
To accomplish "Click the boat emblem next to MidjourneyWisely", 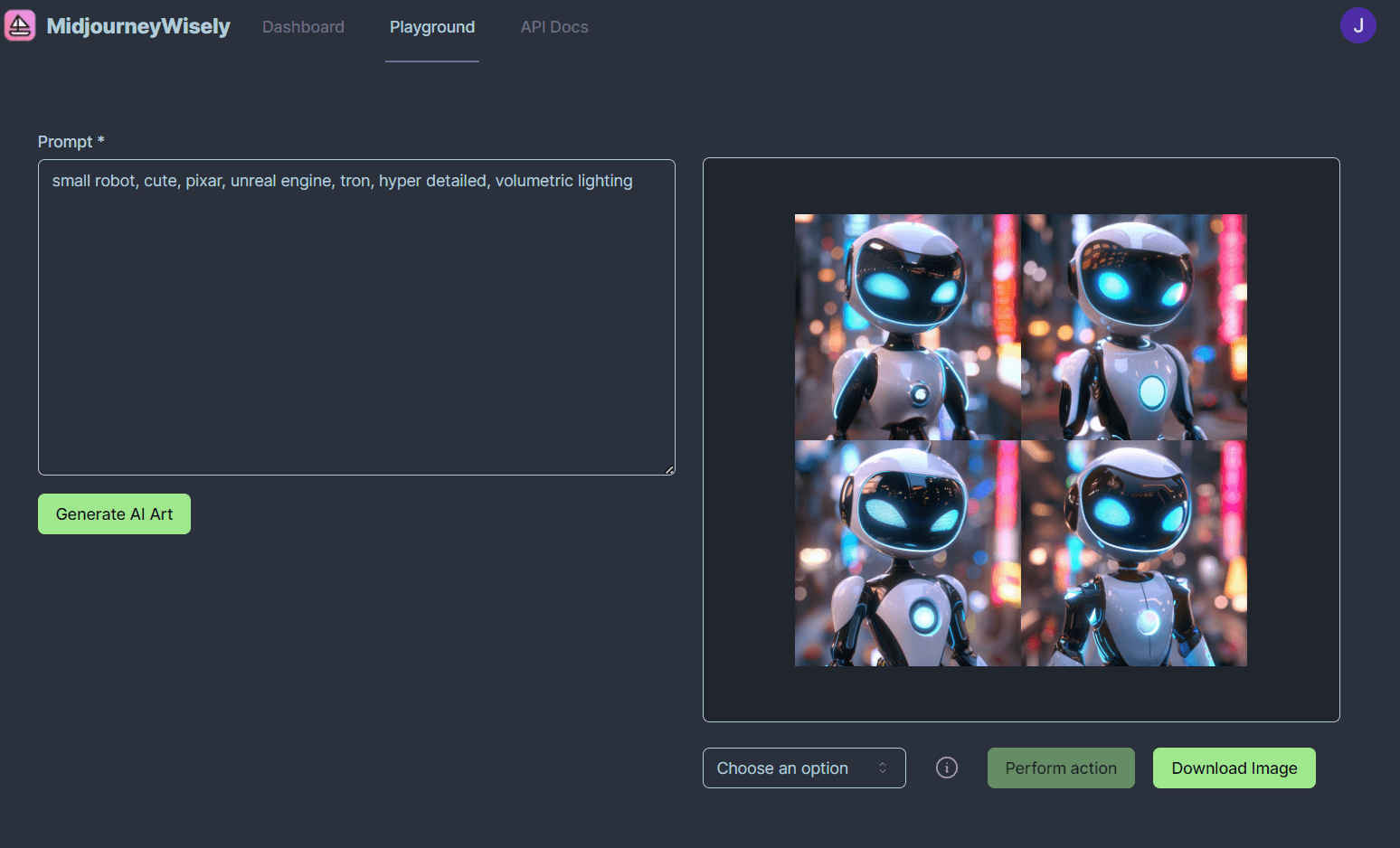I will click(x=19, y=24).
